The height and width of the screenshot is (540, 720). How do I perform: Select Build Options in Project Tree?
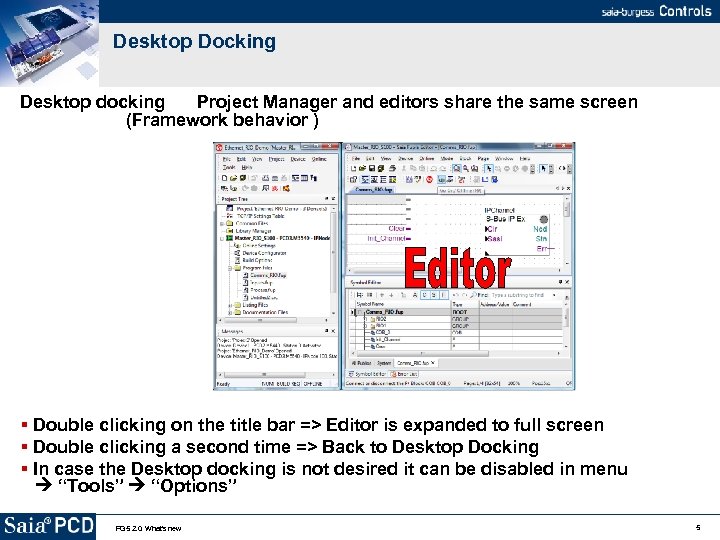pos(257,260)
